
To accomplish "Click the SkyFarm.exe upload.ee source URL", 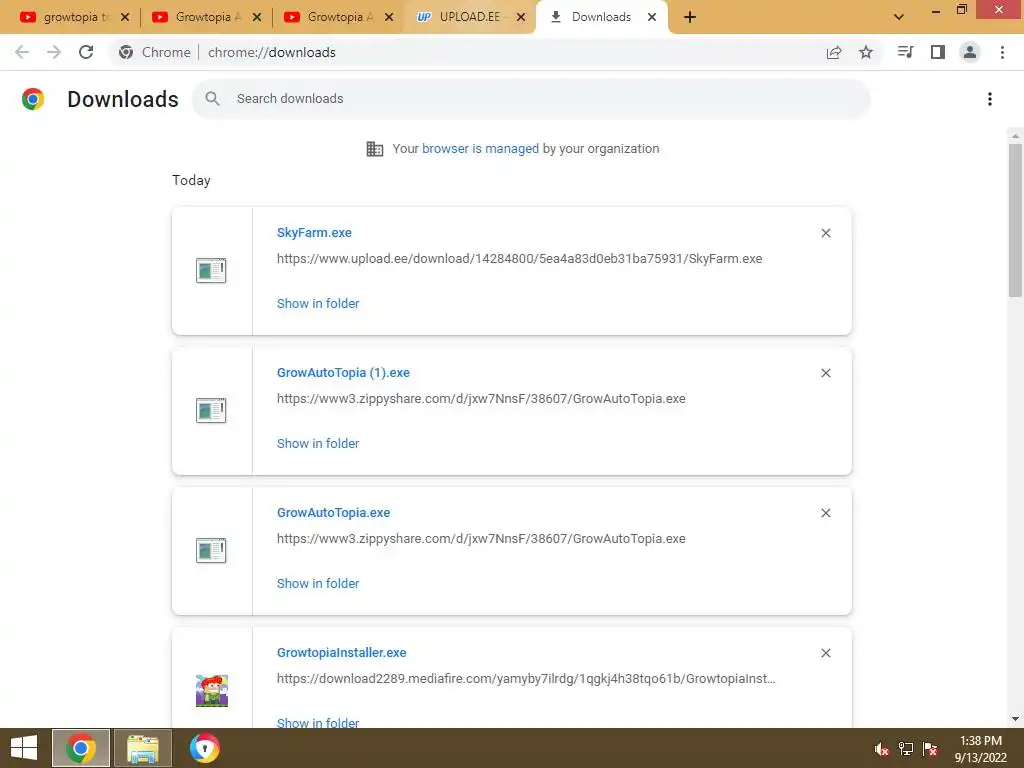I will (519, 259).
